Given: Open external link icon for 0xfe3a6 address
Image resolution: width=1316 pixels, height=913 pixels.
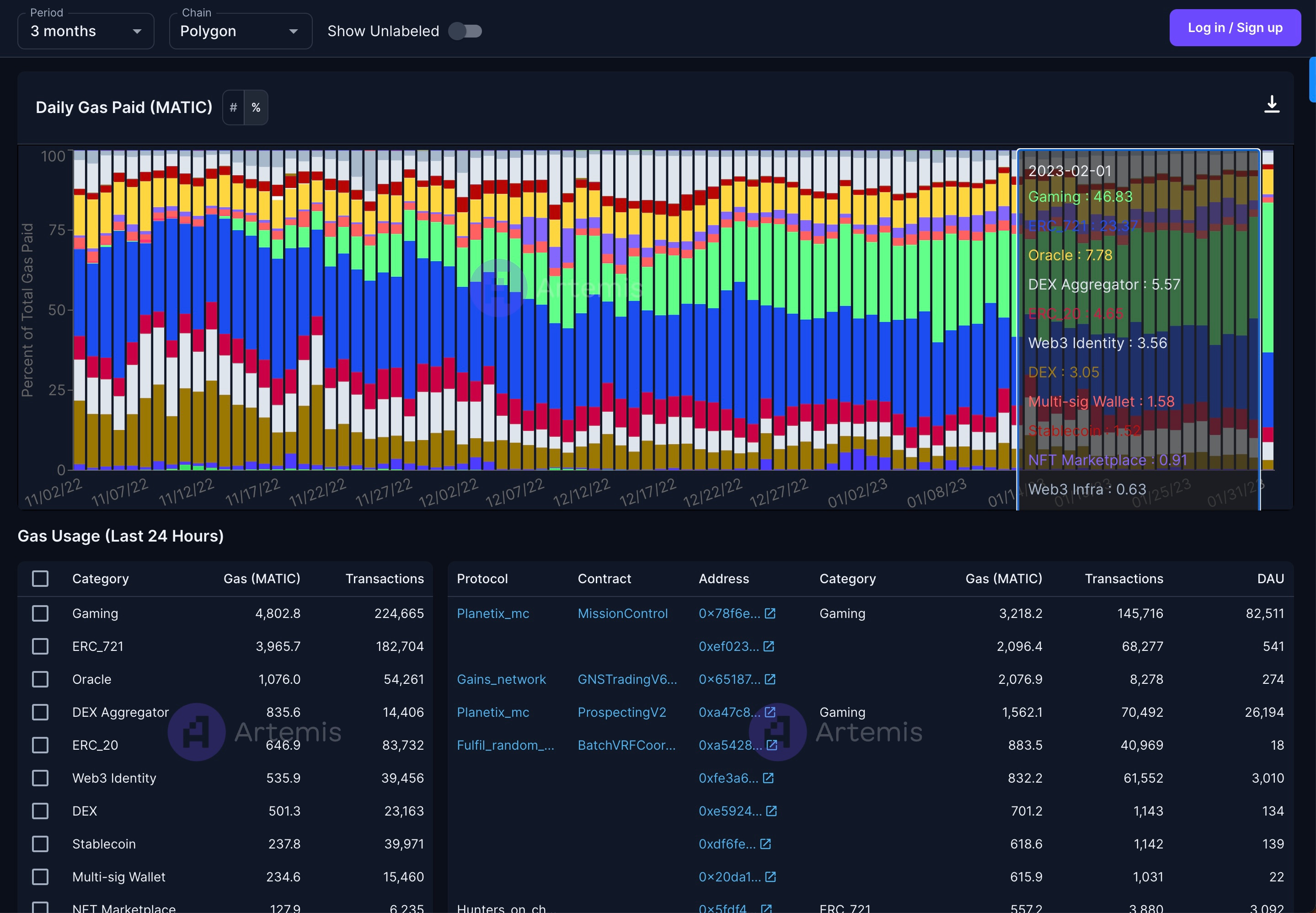Looking at the screenshot, I should [768, 778].
